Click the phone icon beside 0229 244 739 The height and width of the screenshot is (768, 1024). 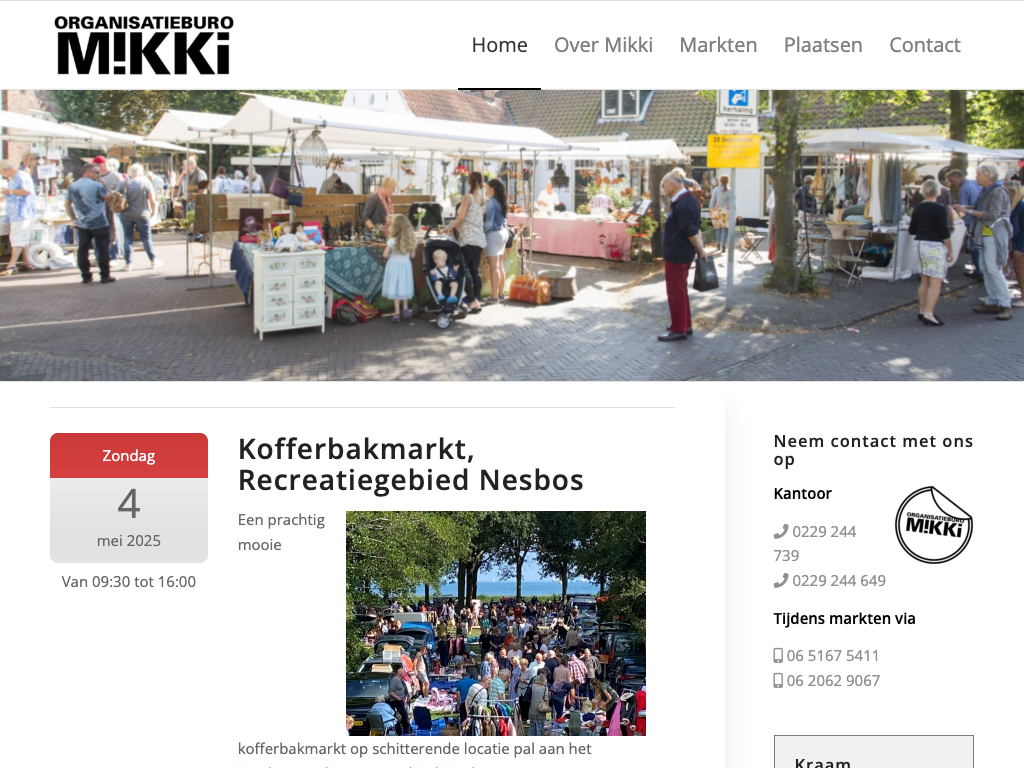[x=780, y=532]
